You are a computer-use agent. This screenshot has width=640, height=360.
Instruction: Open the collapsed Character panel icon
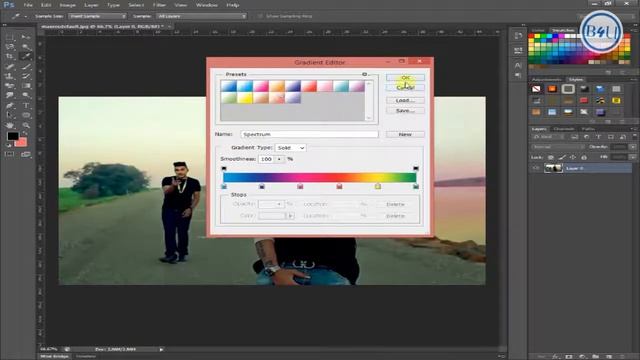[x=518, y=65]
